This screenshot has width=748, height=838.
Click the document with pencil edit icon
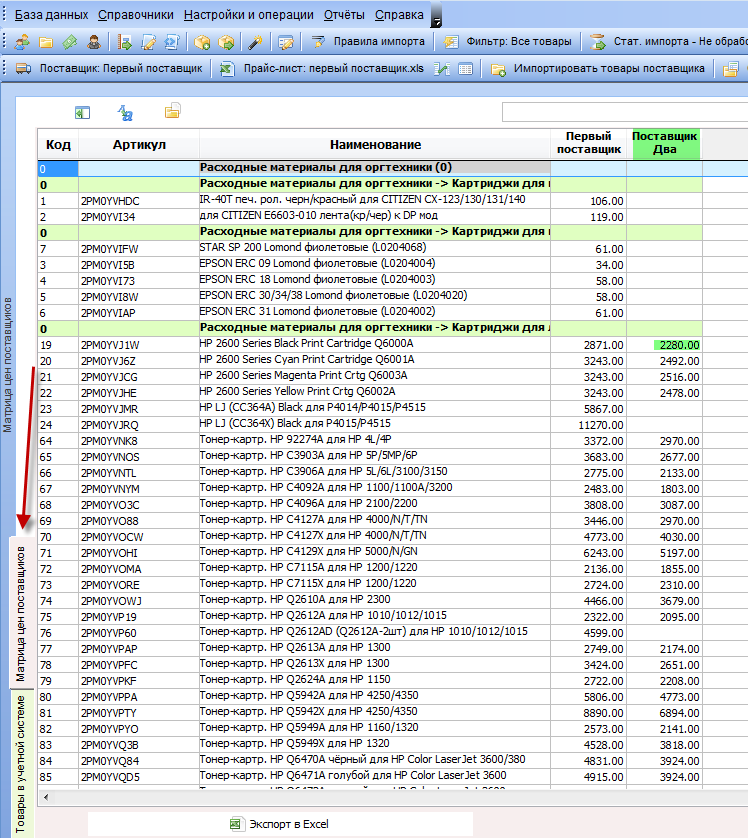pyautogui.click(x=148, y=42)
